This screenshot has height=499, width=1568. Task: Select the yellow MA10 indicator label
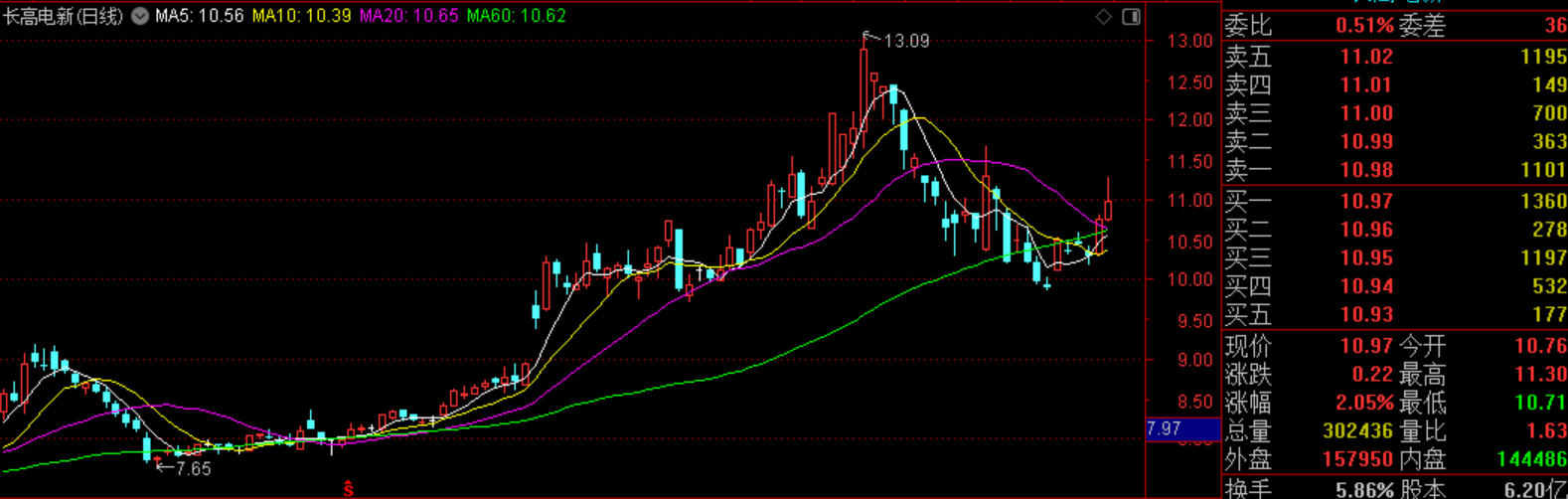tap(301, 16)
